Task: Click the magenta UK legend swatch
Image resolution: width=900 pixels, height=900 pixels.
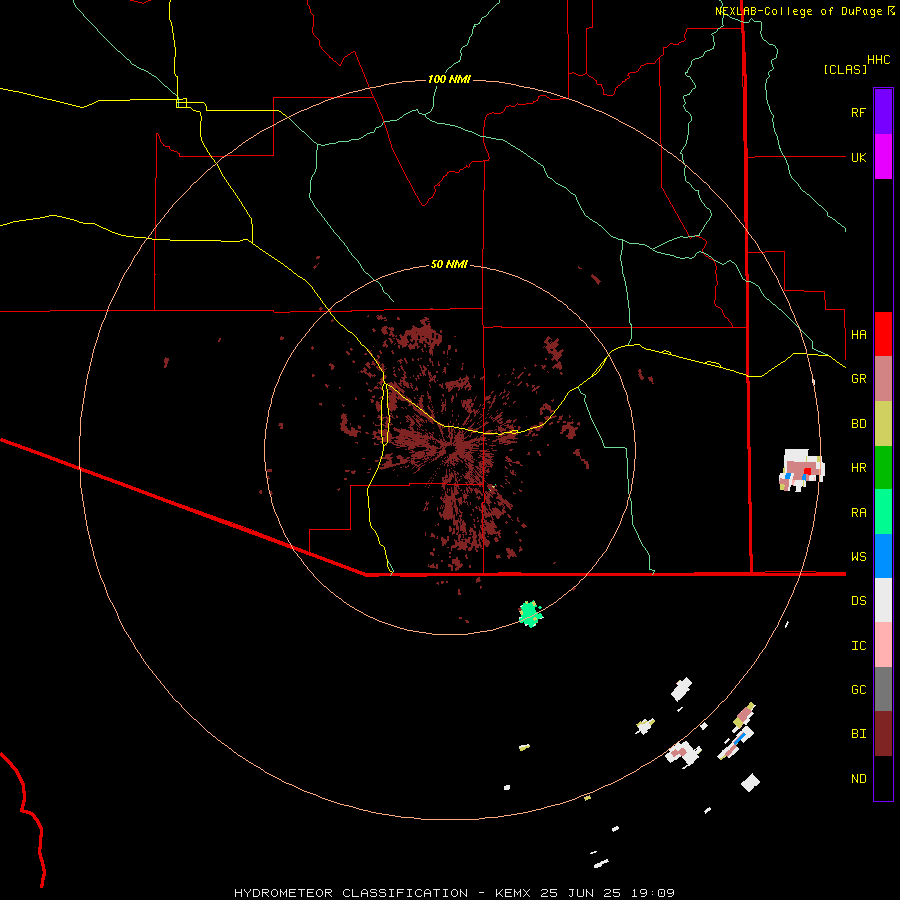Action: click(x=883, y=157)
